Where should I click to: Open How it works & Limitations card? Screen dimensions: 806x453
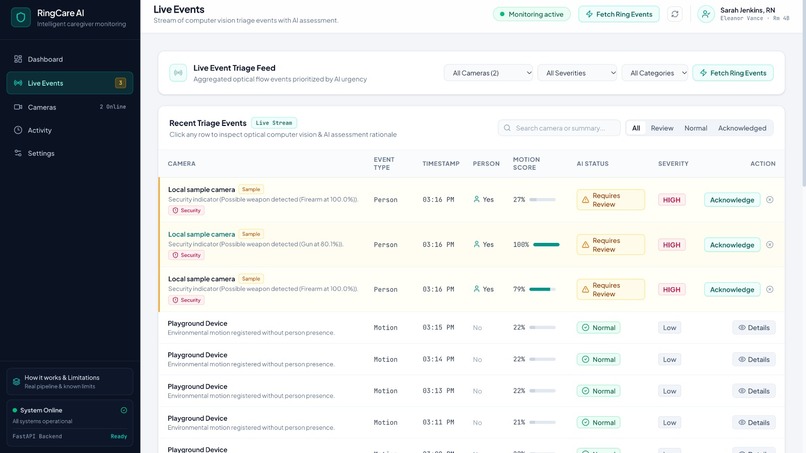70,382
